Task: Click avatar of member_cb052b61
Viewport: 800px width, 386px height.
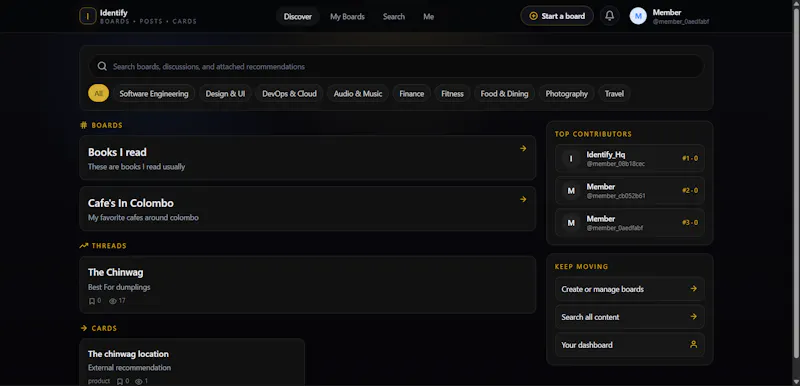Action: coord(571,191)
